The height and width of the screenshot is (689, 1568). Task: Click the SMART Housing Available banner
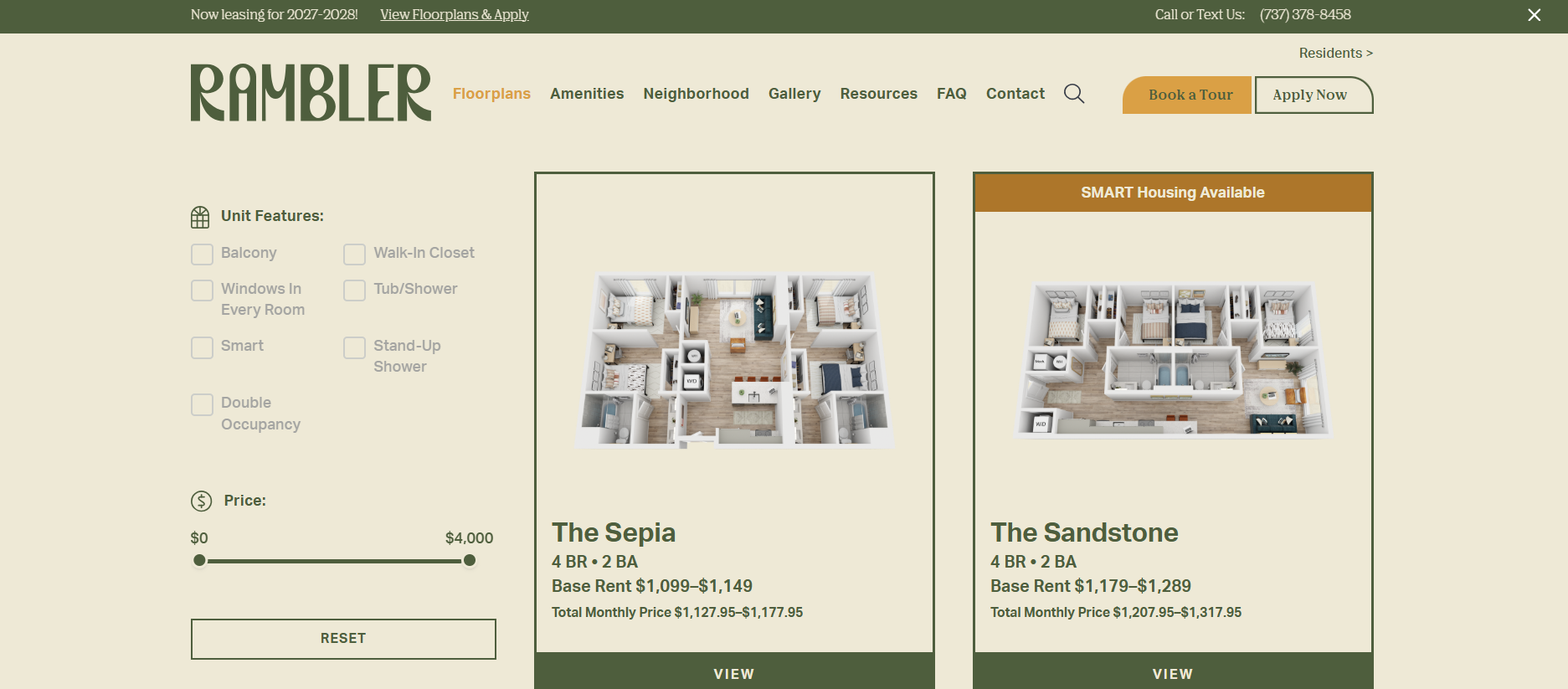(1173, 193)
